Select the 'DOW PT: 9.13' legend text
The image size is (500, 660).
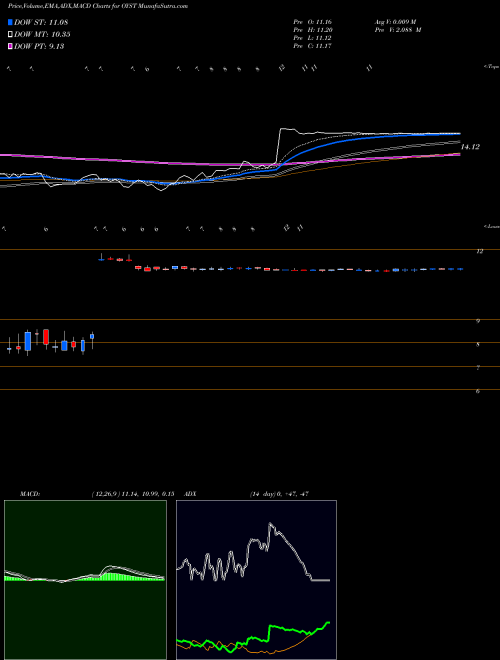(x=39, y=46)
